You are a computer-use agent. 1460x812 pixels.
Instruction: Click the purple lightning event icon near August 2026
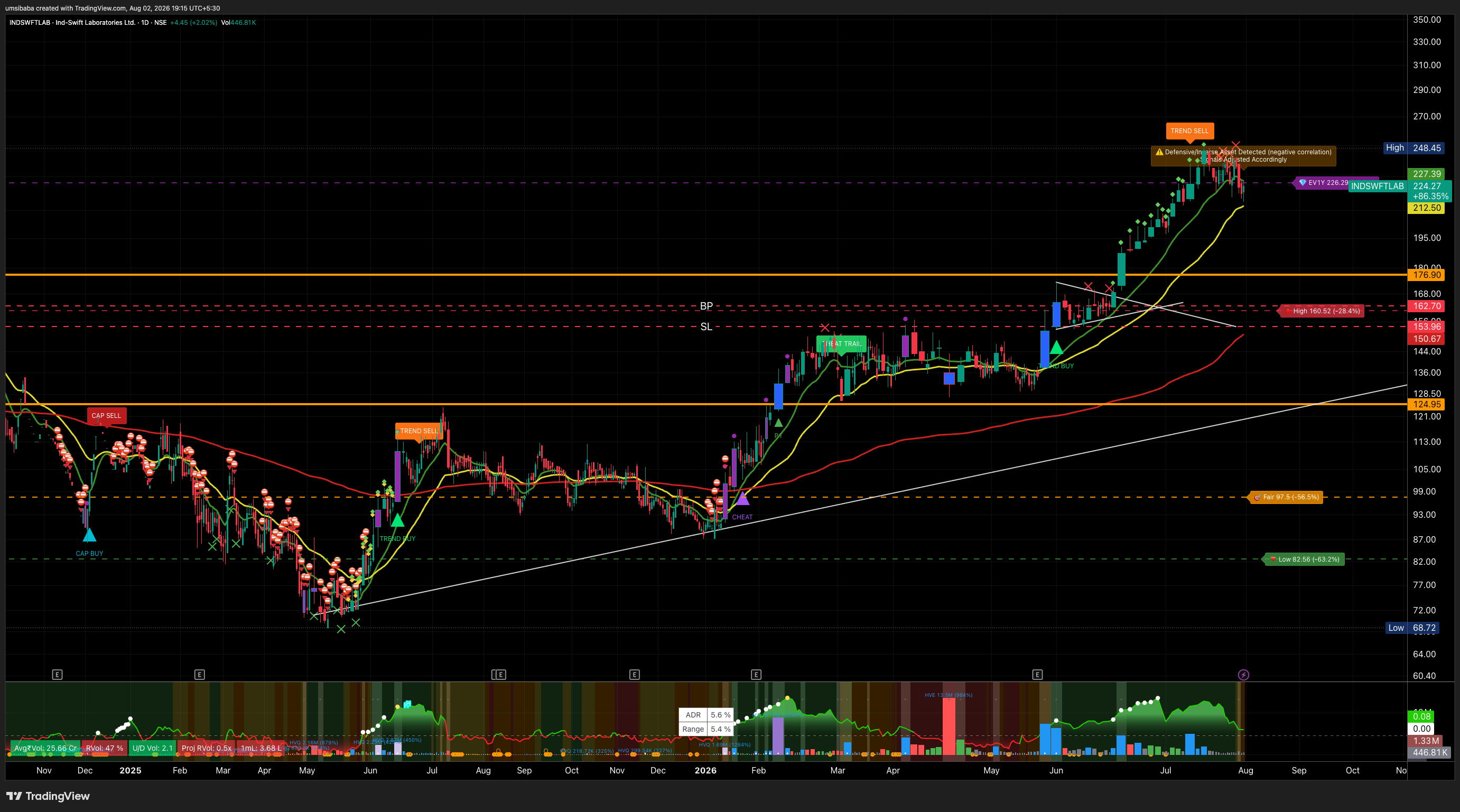click(x=1243, y=674)
